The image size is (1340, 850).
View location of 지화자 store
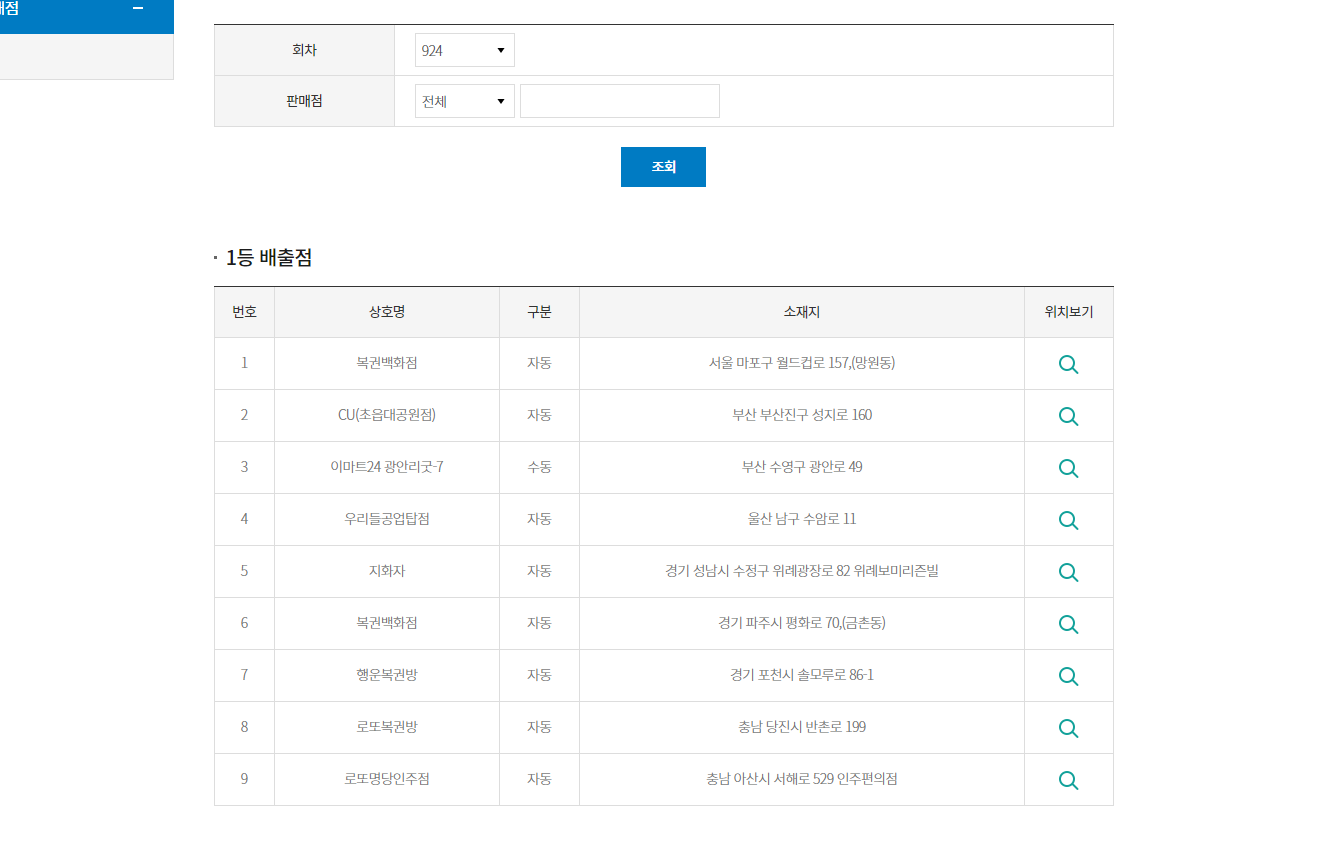(x=1068, y=572)
